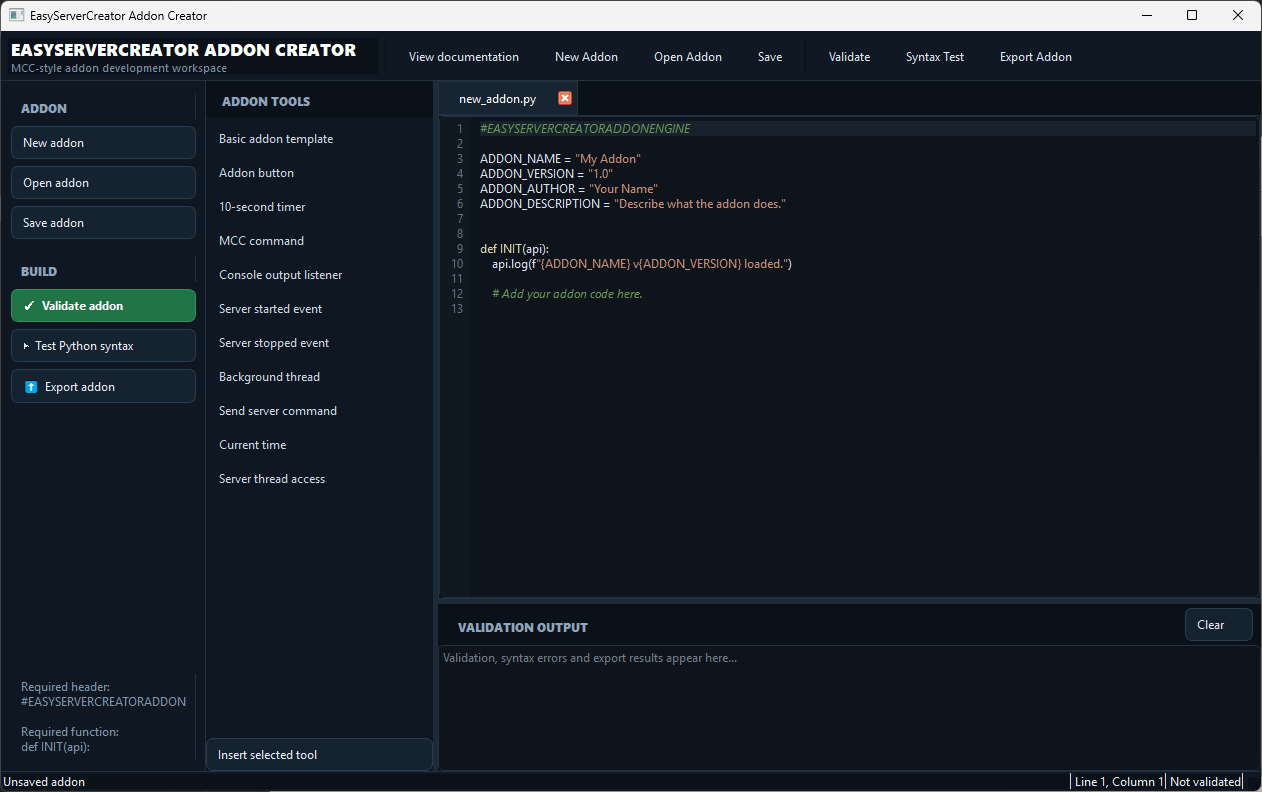1262x792 pixels.
Task: Click 'Not validated' status indicator
Action: 1205,782
